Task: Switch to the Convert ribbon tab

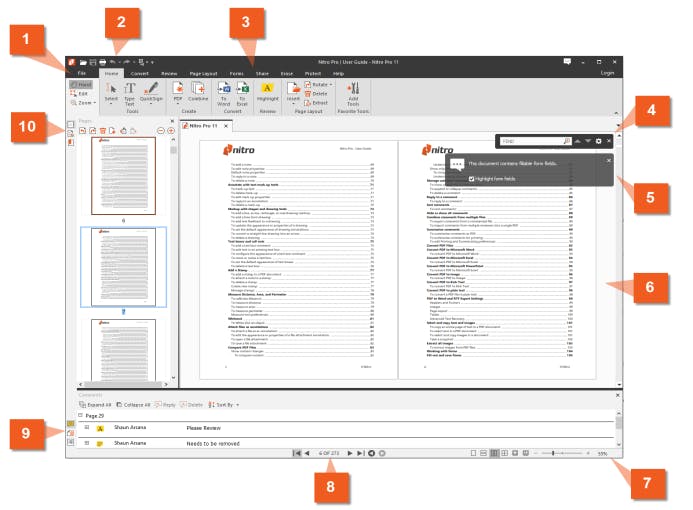Action: pyautogui.click(x=140, y=73)
